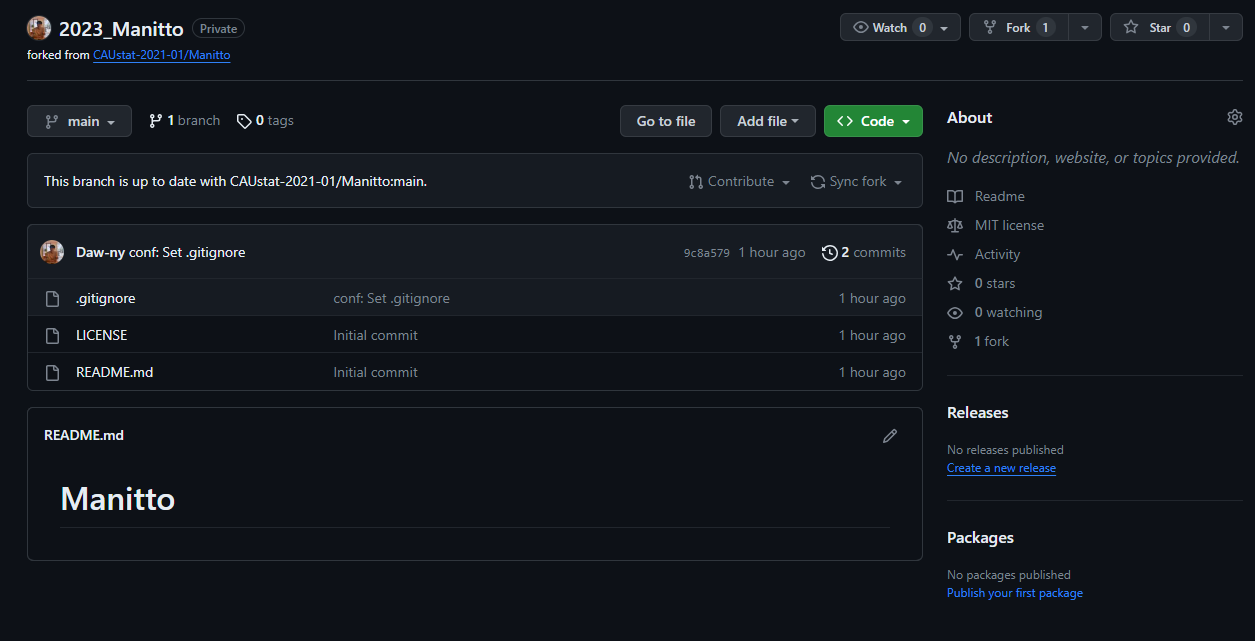Click the history clock icon beside 2 commits

(x=829, y=252)
